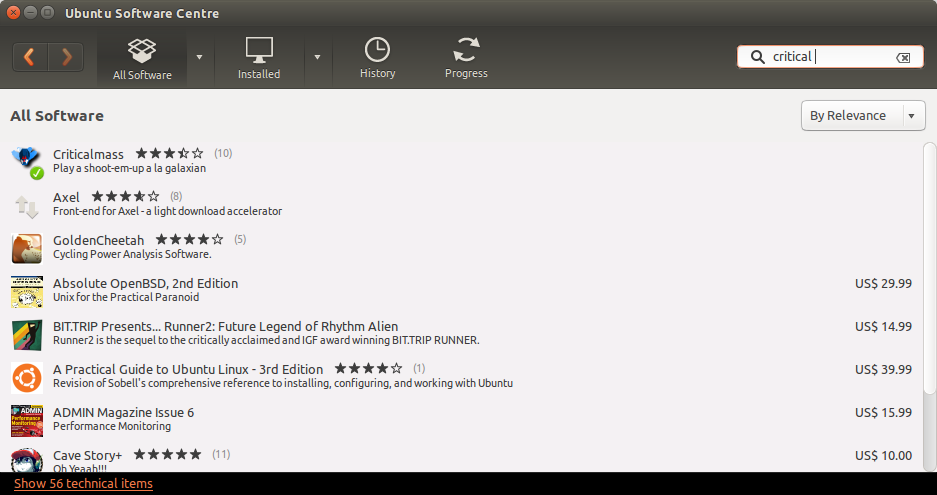
Task: Click the US$ 29.99 price
Action: click(883, 283)
